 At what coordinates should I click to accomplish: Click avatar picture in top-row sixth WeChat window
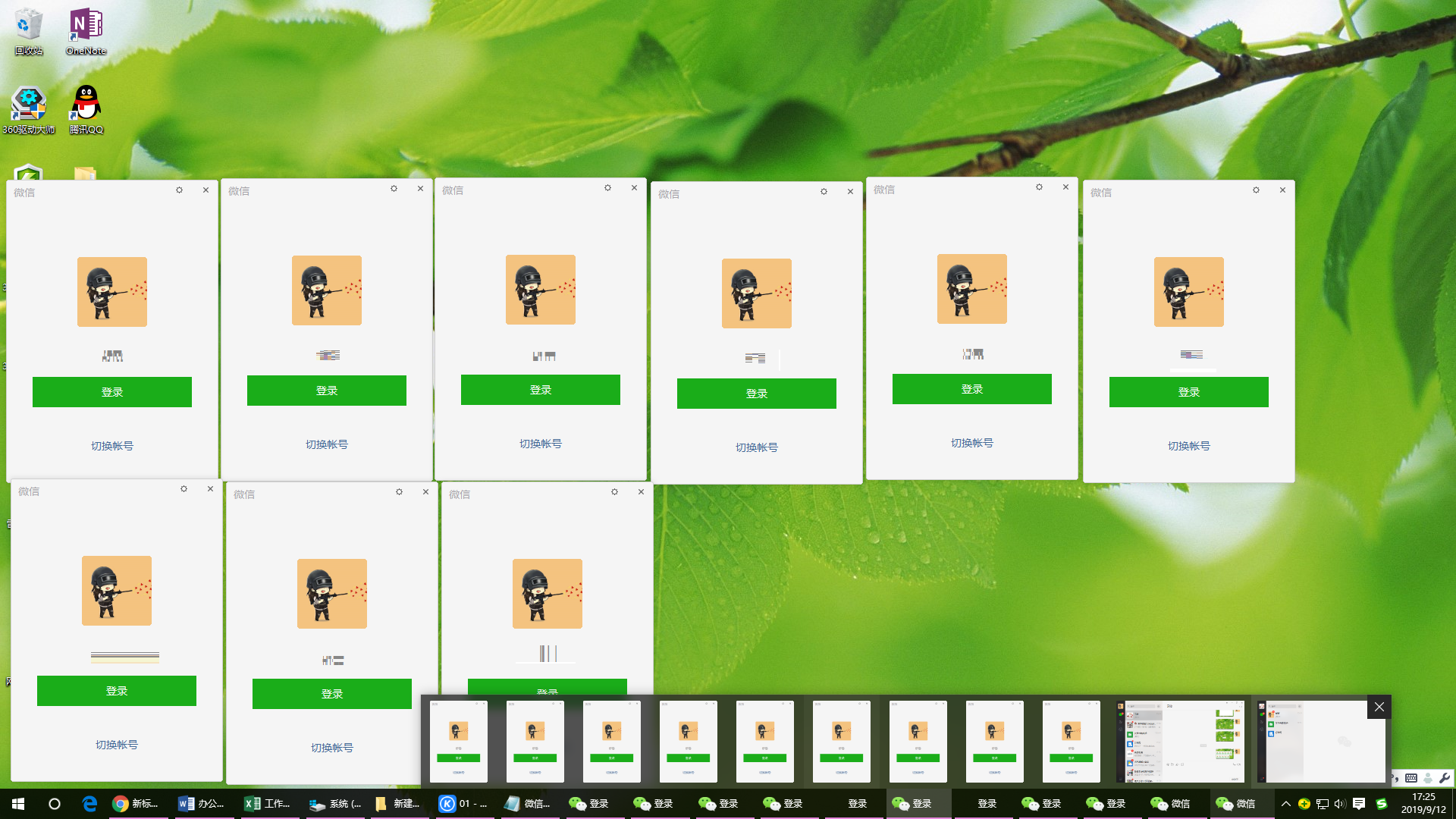coord(1189,292)
